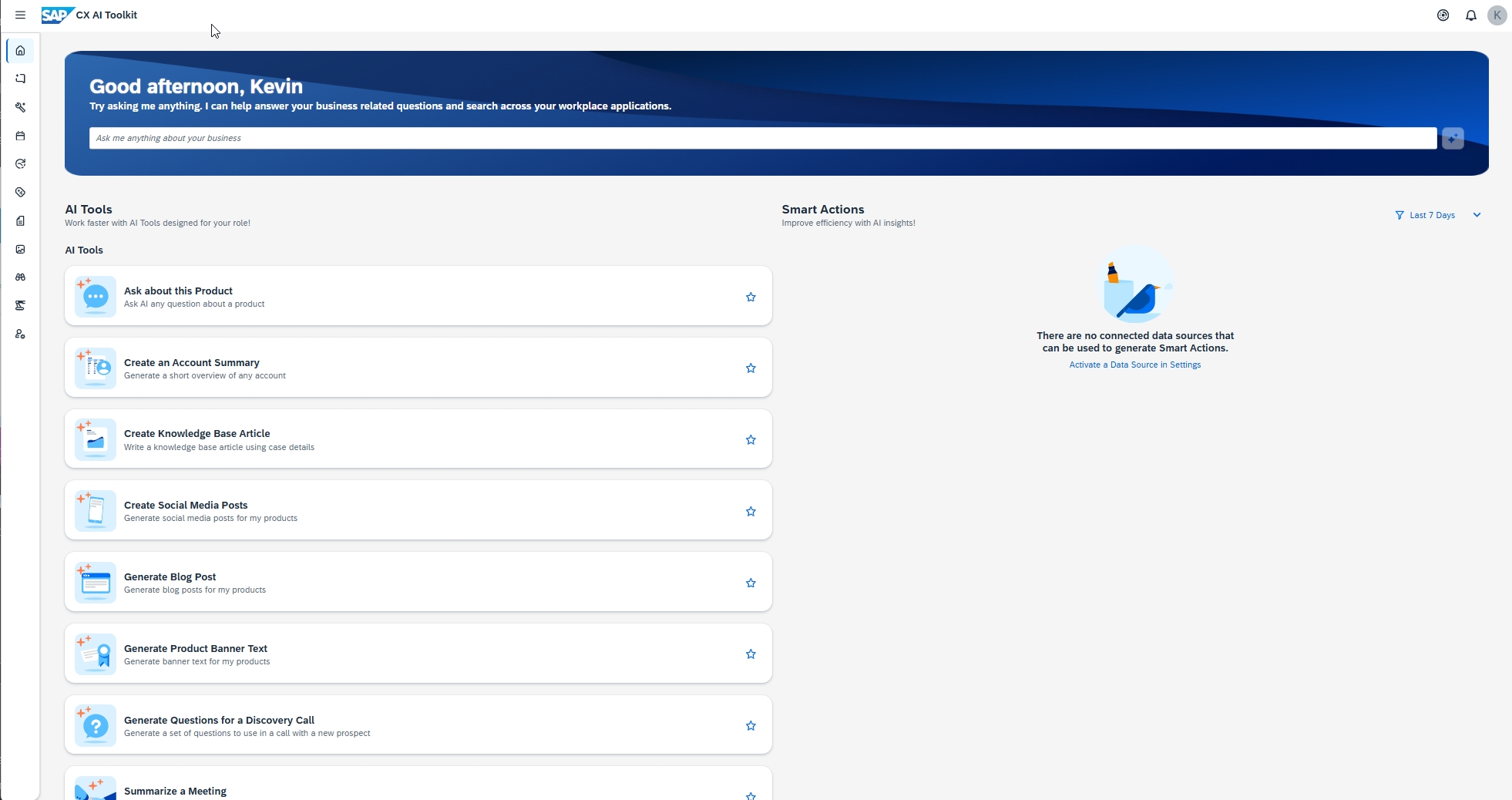This screenshot has height=800, width=1512.
Task: Submit question with the sparkle button
Action: click(x=1453, y=139)
